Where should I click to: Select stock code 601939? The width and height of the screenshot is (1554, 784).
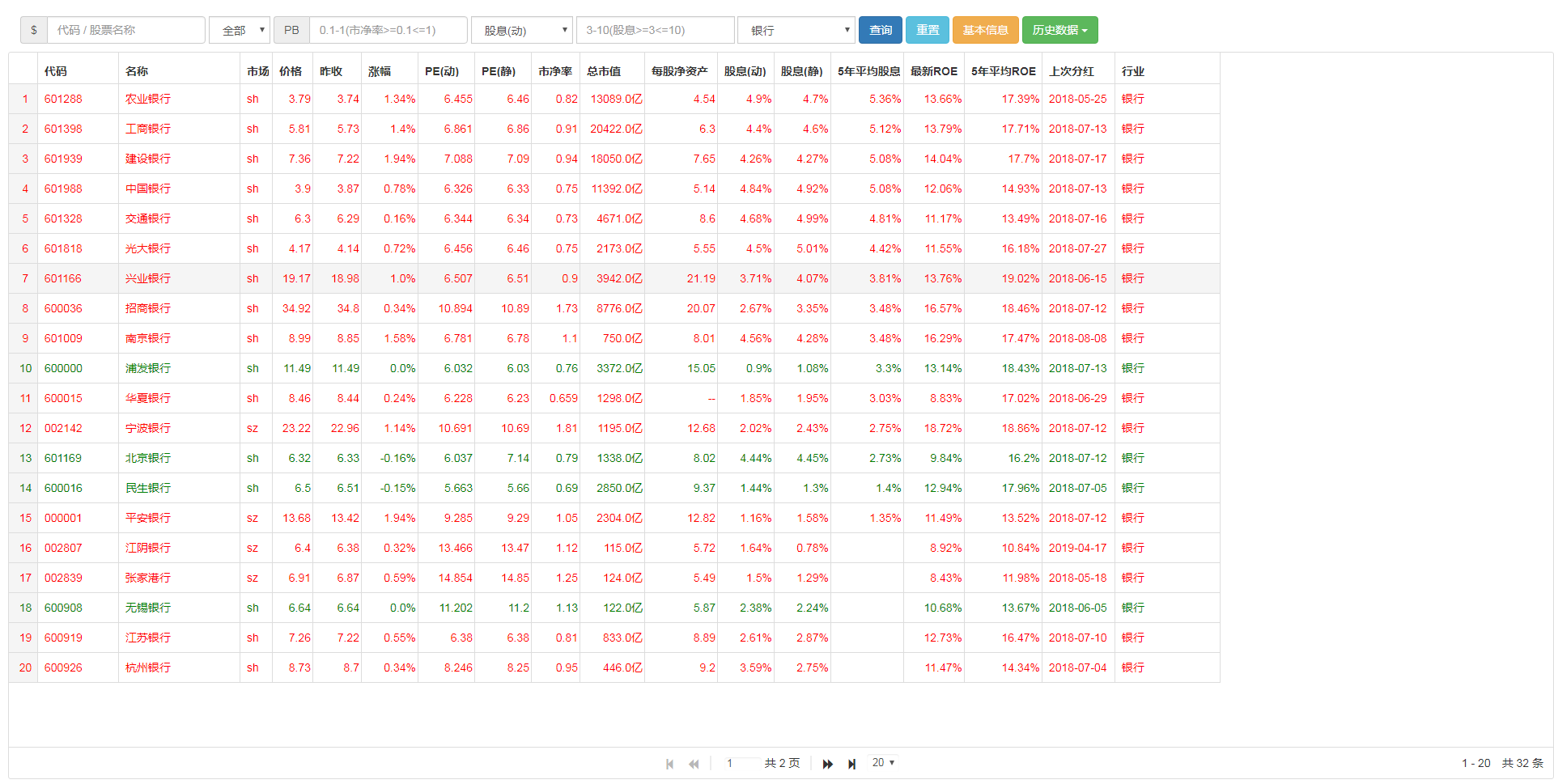tap(63, 159)
